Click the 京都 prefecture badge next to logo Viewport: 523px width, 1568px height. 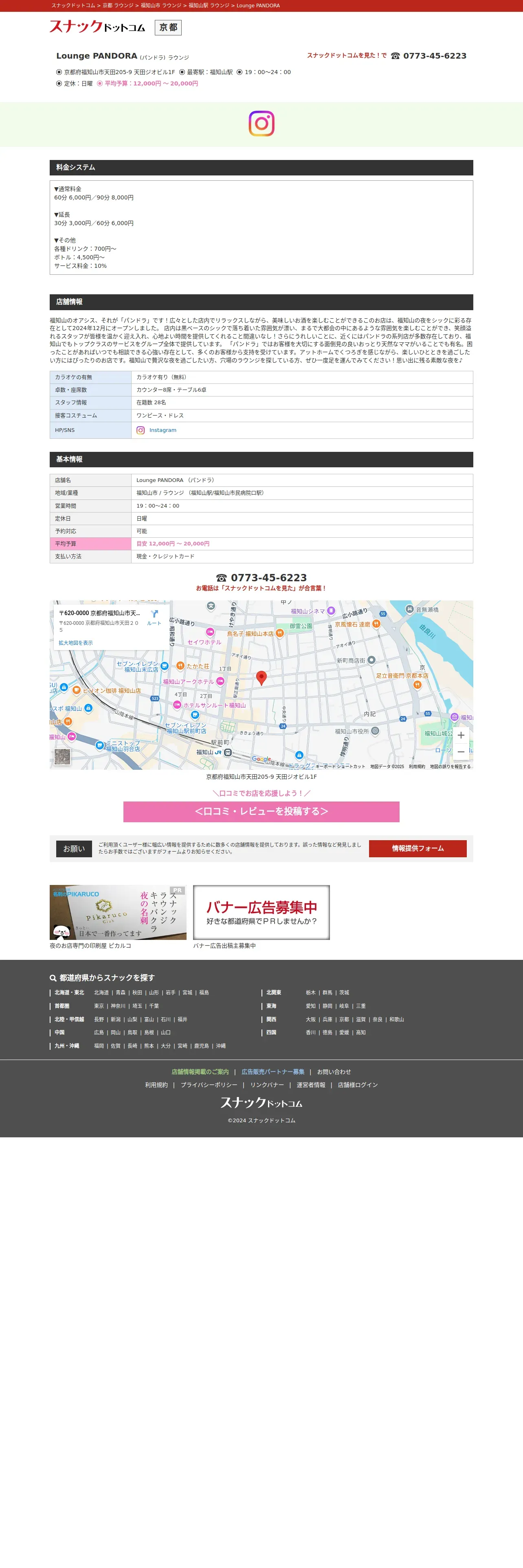click(168, 27)
